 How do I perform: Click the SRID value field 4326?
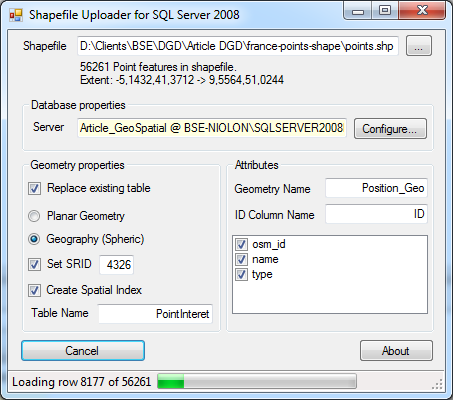click(x=117, y=265)
